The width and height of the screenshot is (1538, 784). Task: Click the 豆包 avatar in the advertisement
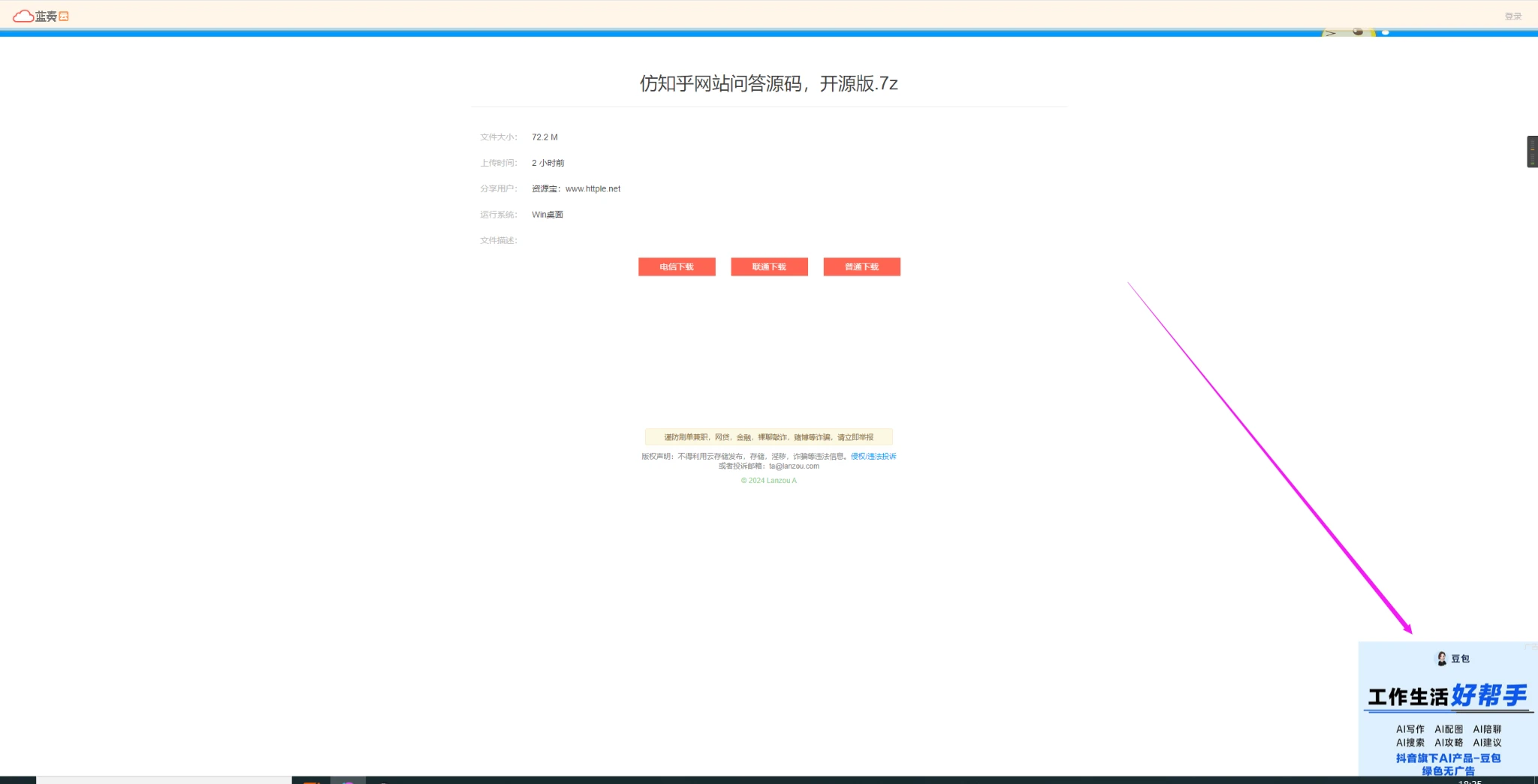coord(1441,659)
